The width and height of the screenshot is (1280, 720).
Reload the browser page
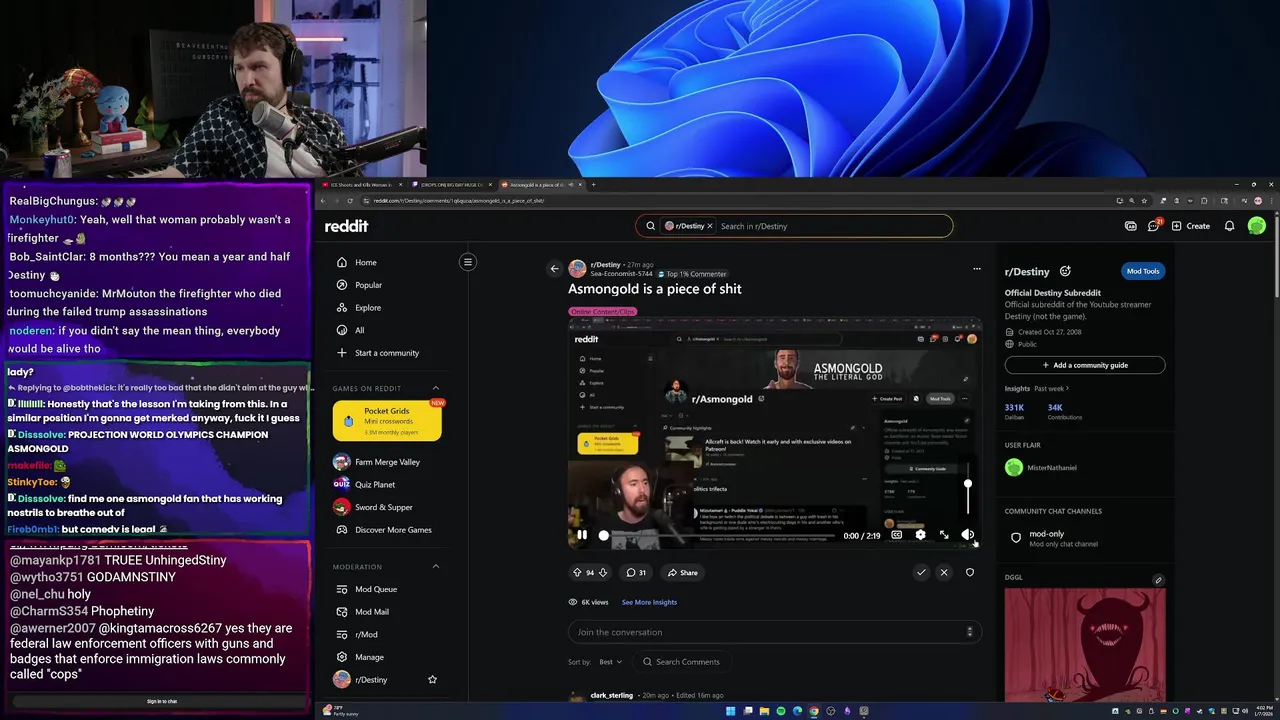pos(350,201)
